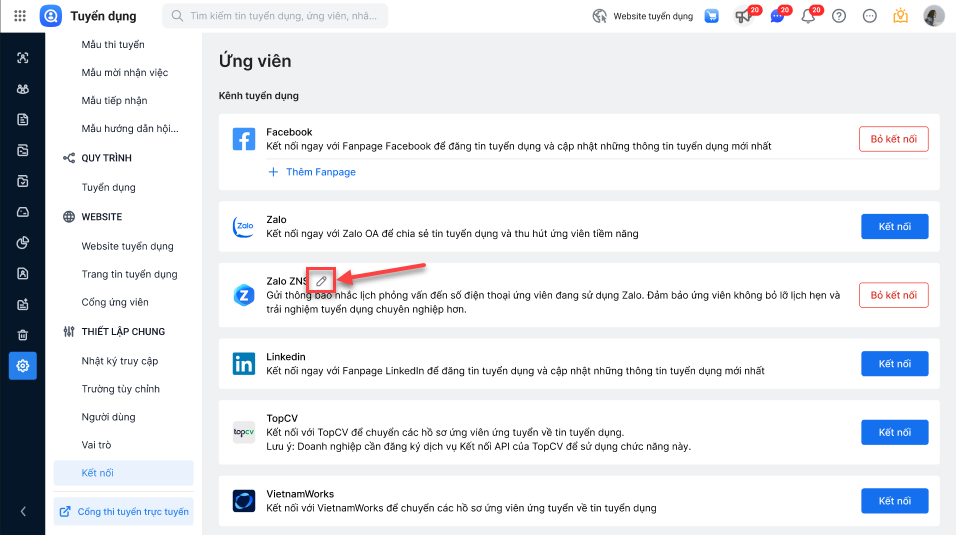Open Cổng ứng viên menu item
The height and width of the screenshot is (535, 956).
point(115,302)
